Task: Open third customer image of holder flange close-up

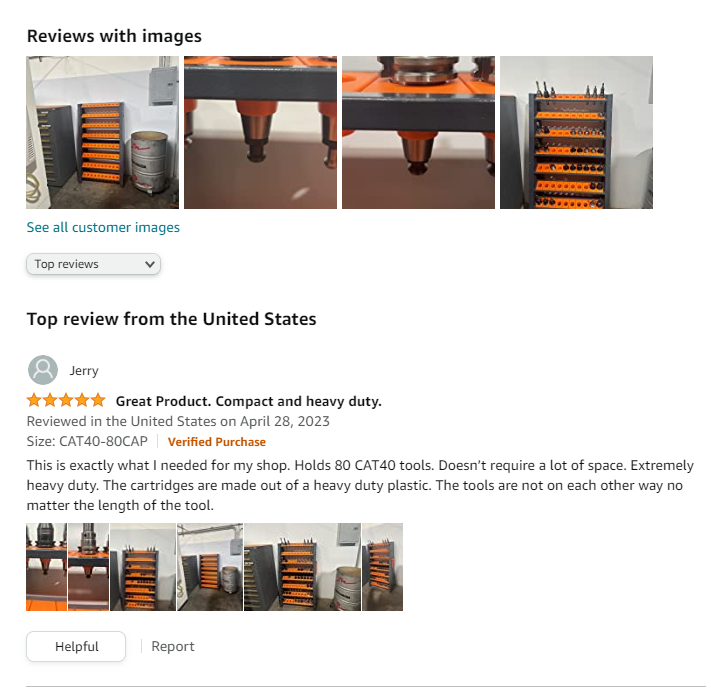Action: pos(418,132)
